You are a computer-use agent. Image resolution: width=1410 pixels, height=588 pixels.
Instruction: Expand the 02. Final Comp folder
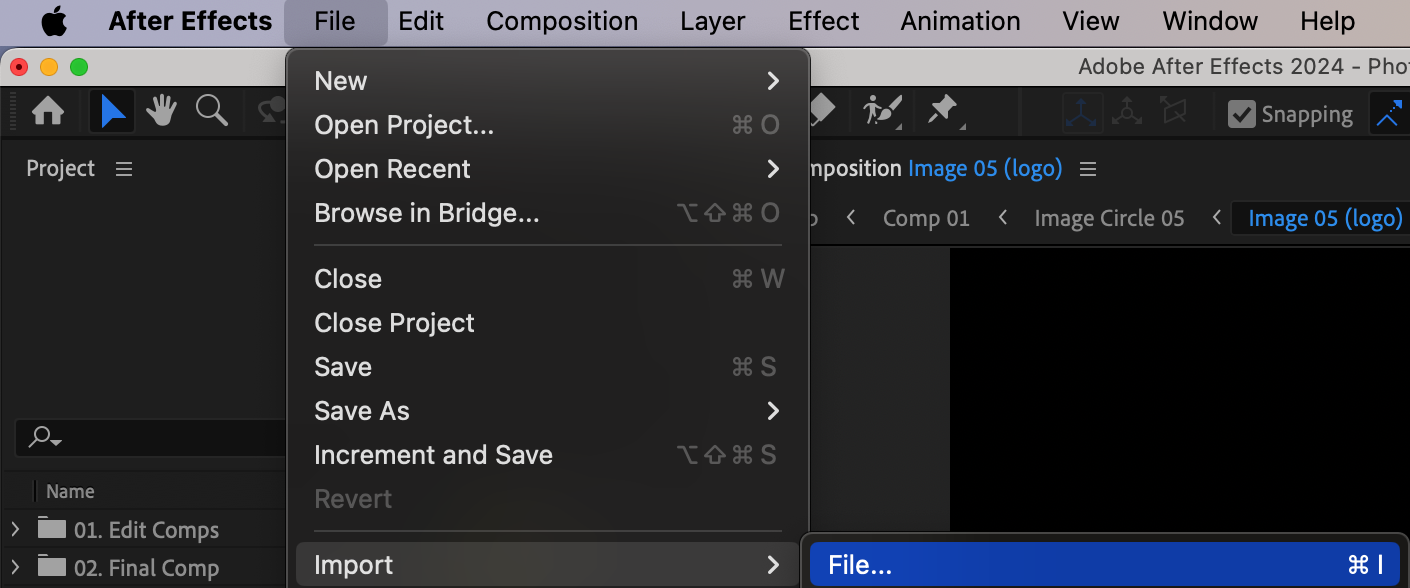point(15,567)
